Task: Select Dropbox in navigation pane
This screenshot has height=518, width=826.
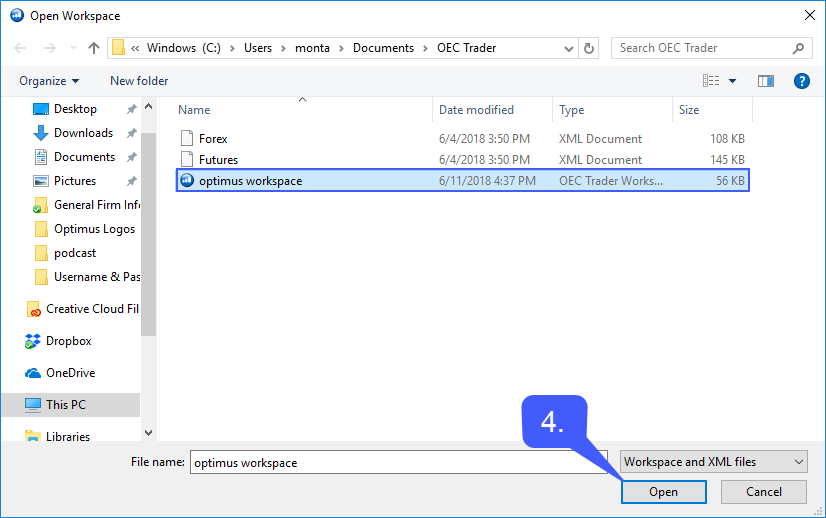Action: coord(68,341)
